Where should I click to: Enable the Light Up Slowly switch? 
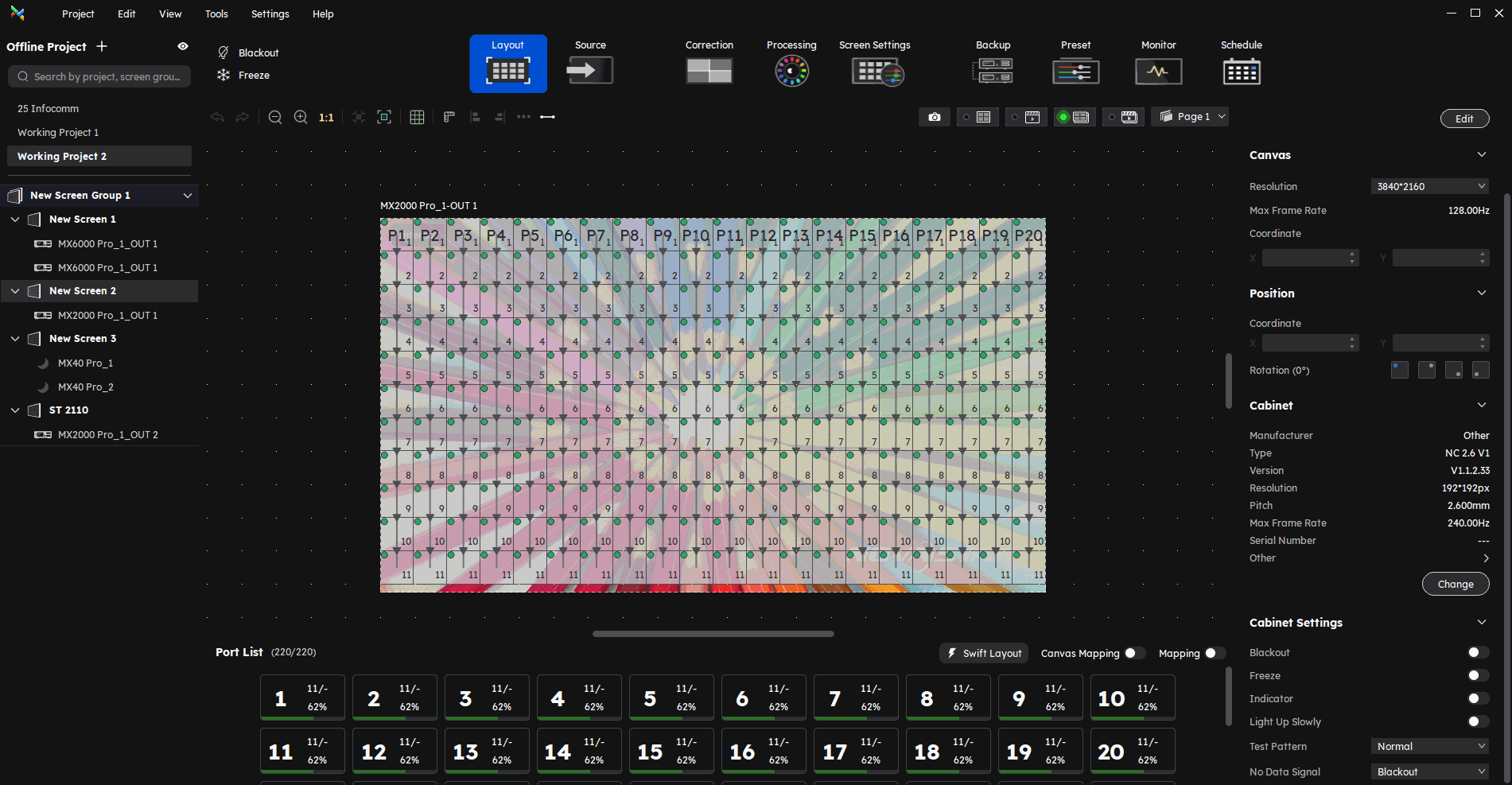pyautogui.click(x=1477, y=721)
